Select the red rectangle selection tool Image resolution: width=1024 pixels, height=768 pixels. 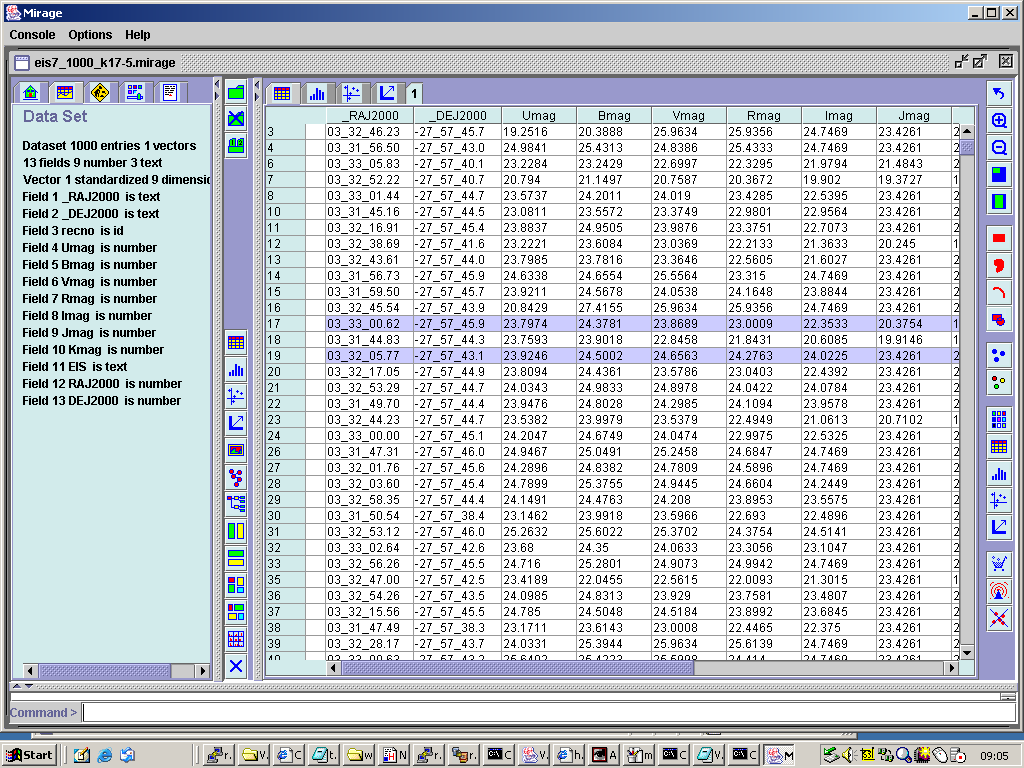click(998, 238)
